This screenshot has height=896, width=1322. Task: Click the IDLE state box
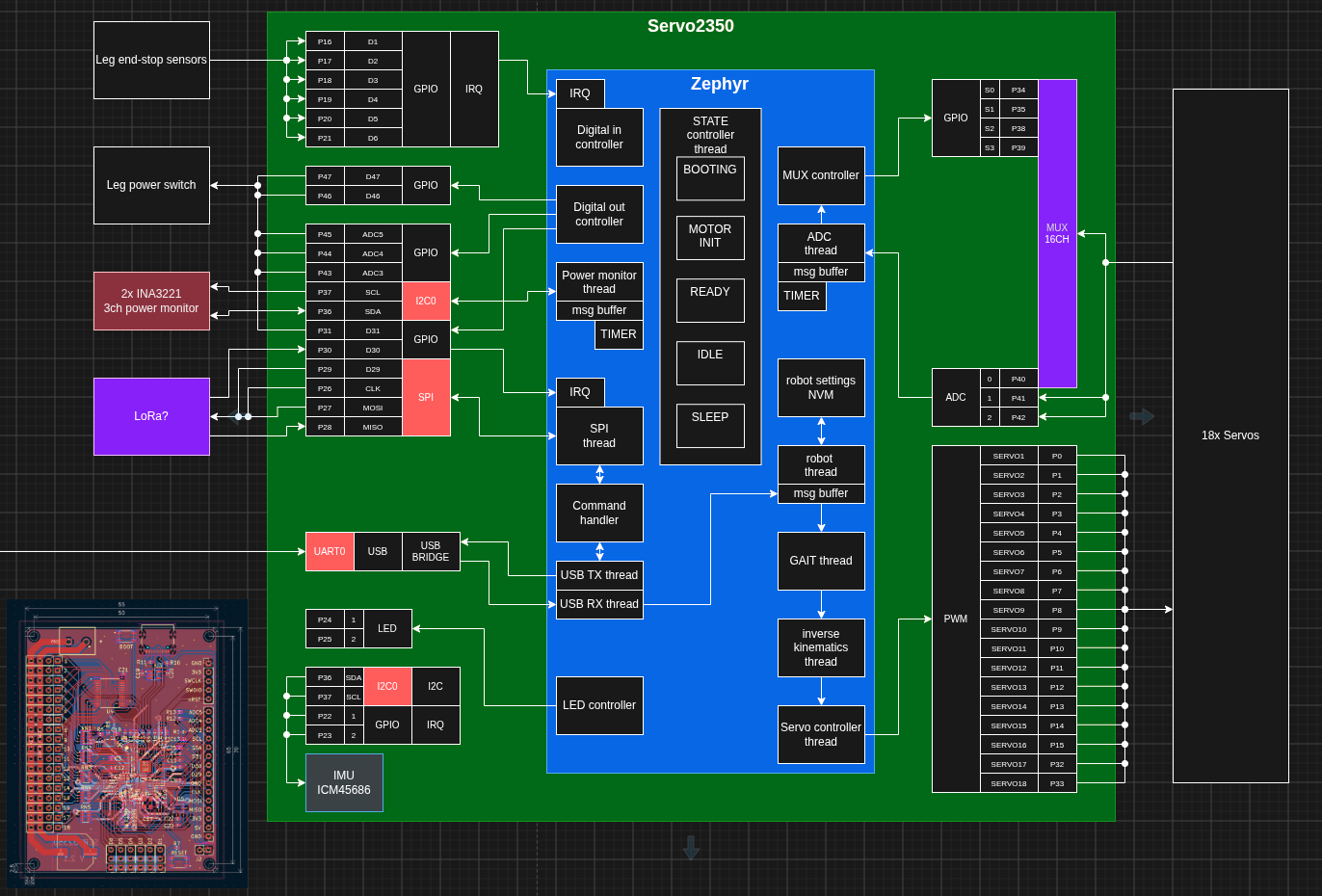[710, 362]
